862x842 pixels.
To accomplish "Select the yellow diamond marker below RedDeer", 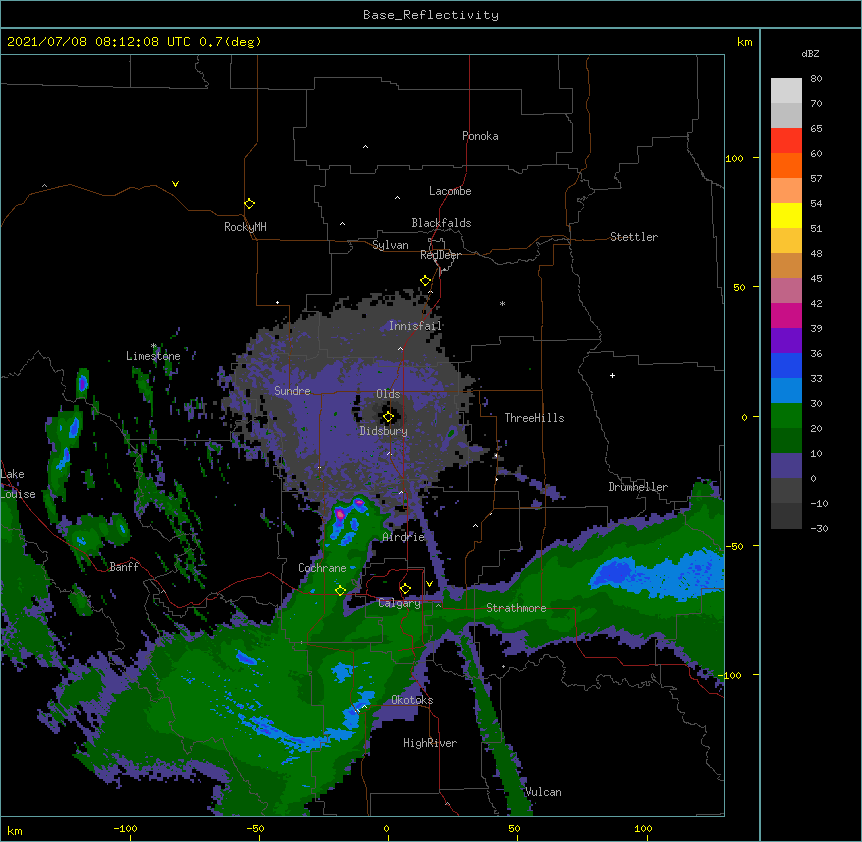I will [x=426, y=281].
